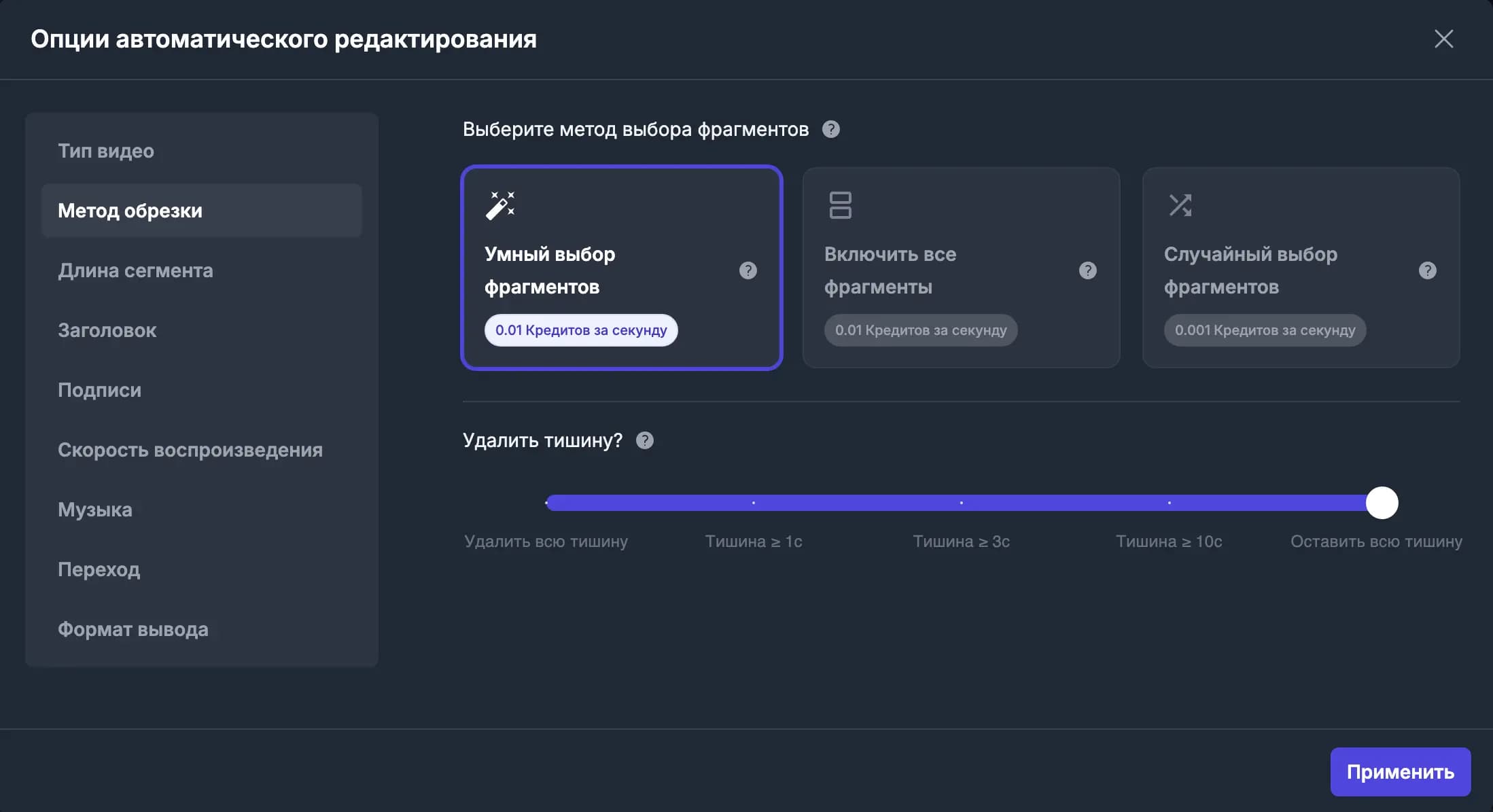The width and height of the screenshot is (1493, 812).
Task: Click help icon next to Удалить тишину
Action: (x=644, y=440)
